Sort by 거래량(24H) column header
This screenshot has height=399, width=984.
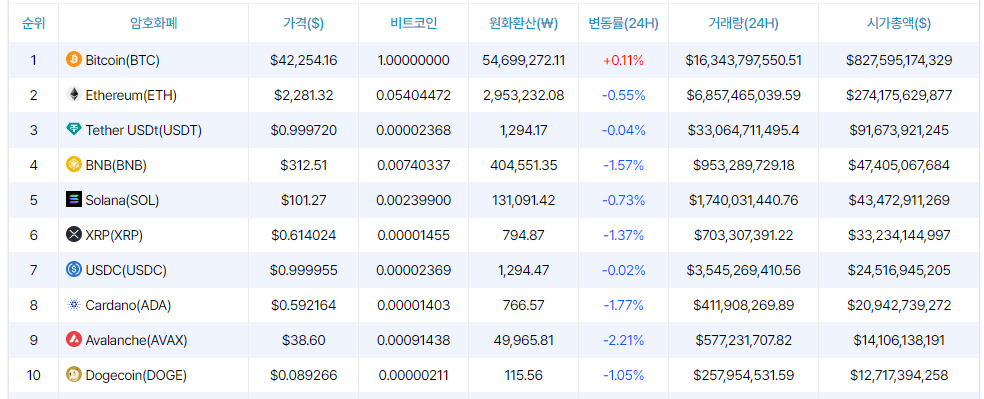(743, 24)
